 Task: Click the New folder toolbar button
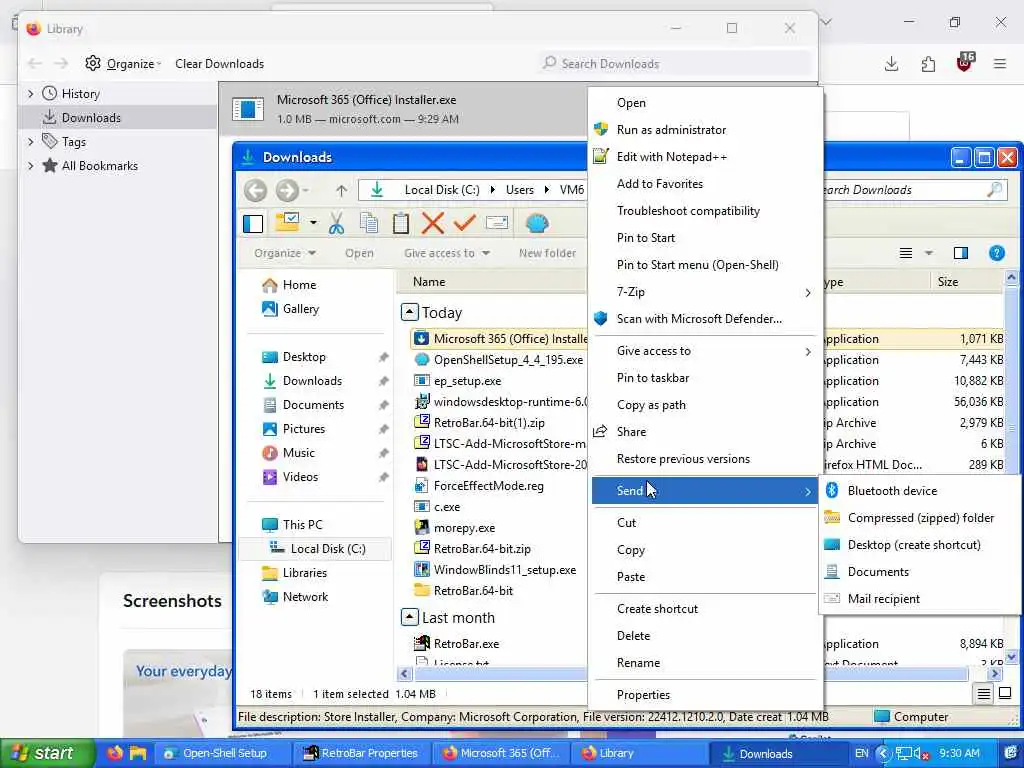(x=547, y=253)
